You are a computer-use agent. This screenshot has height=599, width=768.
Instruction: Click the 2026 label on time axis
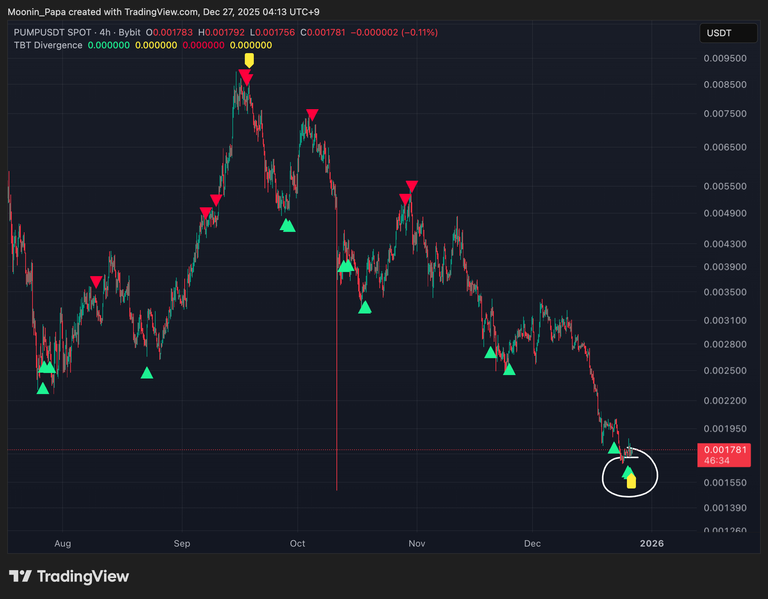click(x=651, y=543)
